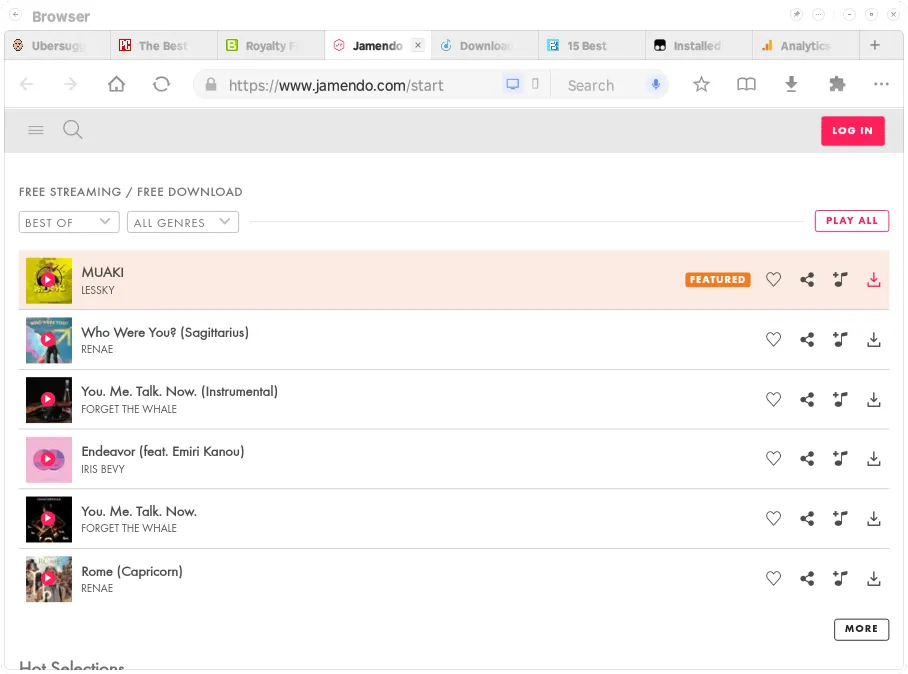Open the Jamendo hamburger menu
Image resolution: width=908 pixels, height=674 pixels.
pyautogui.click(x=36, y=130)
